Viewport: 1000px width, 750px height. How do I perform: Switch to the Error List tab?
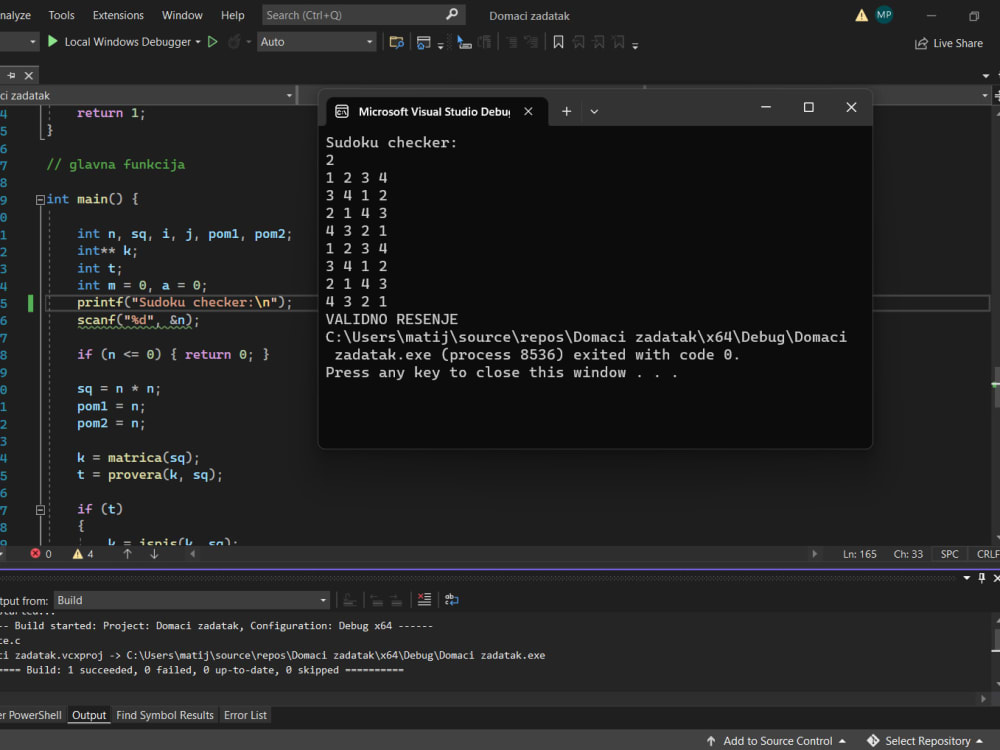245,714
